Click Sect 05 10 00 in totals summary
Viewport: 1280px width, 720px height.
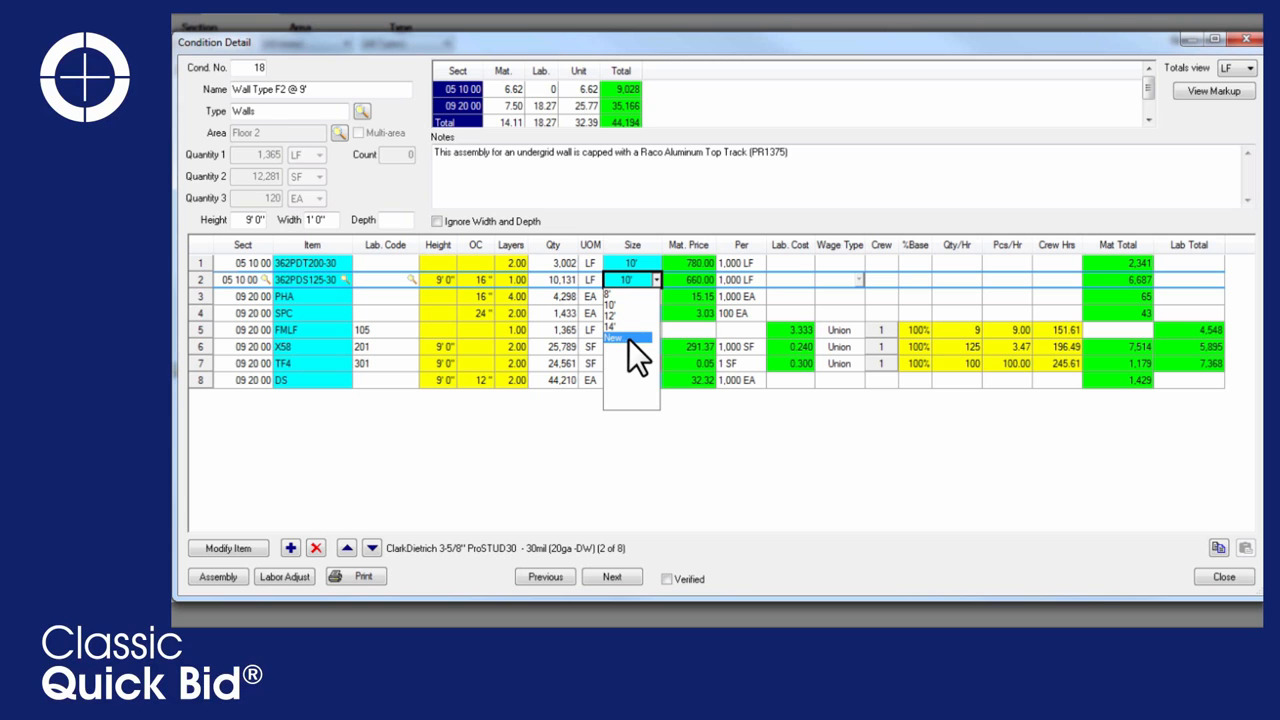(x=458, y=89)
